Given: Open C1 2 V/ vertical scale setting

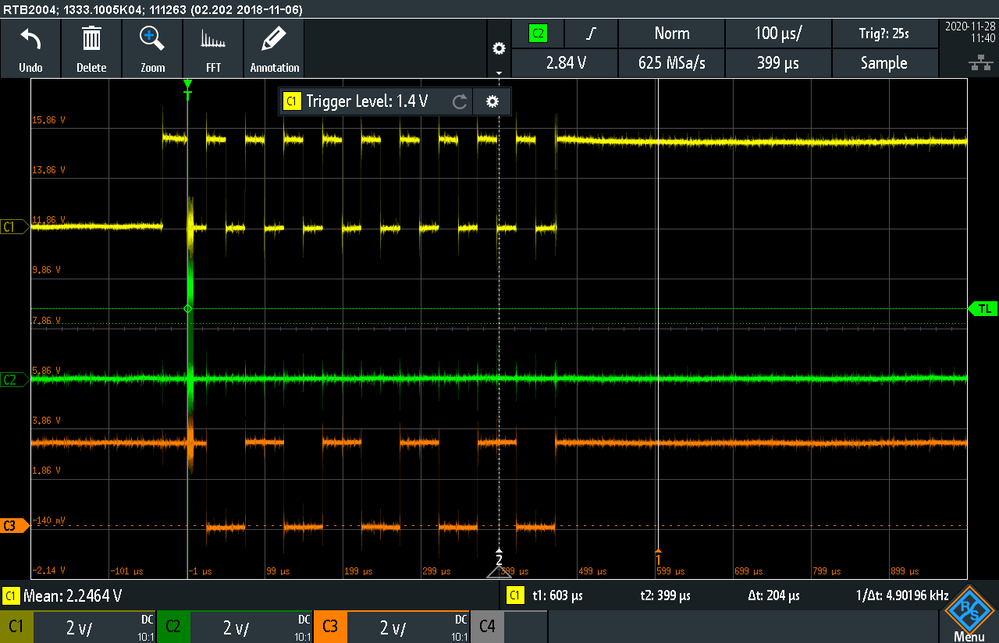Looking at the screenshot, I should [x=94, y=627].
